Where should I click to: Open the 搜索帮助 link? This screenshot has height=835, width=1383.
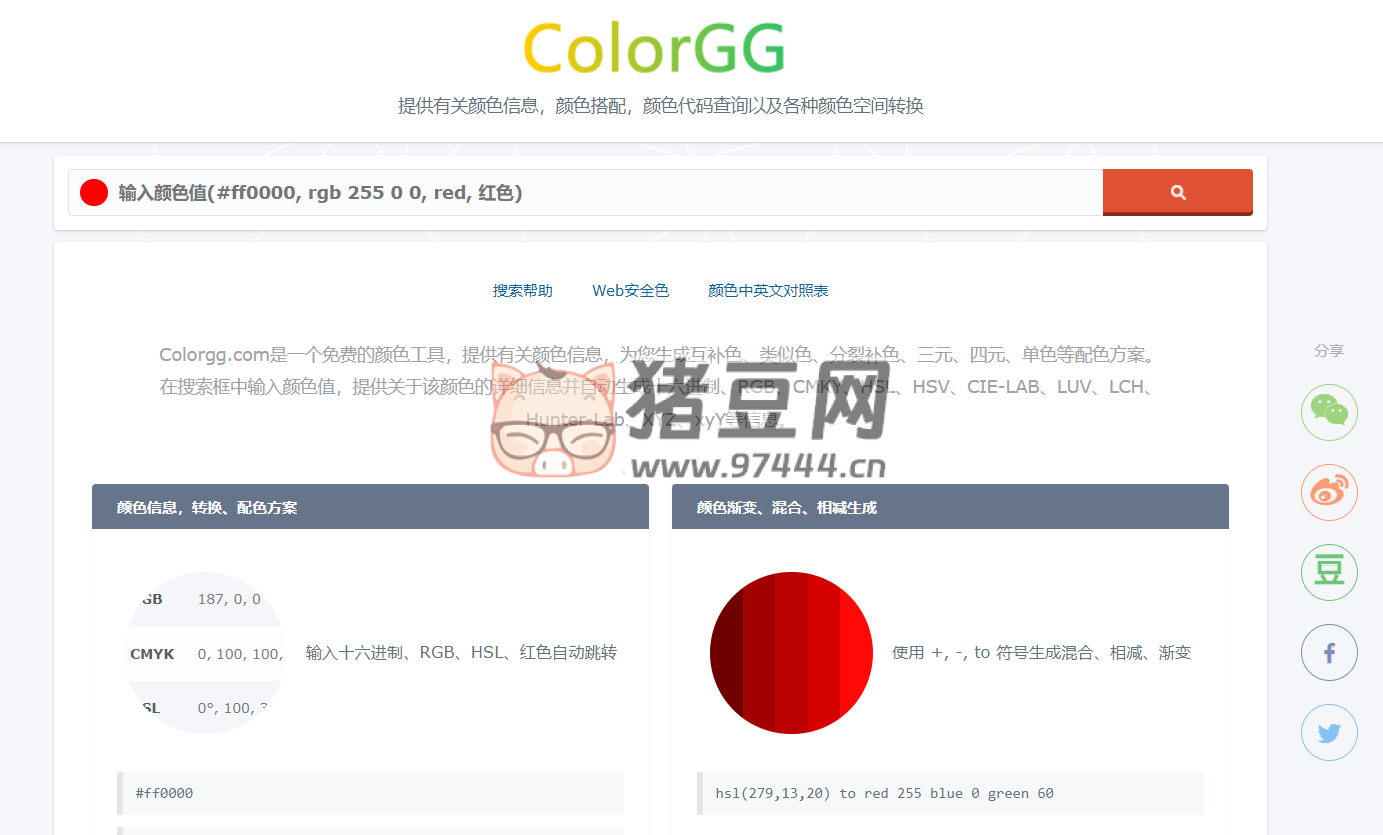523,290
